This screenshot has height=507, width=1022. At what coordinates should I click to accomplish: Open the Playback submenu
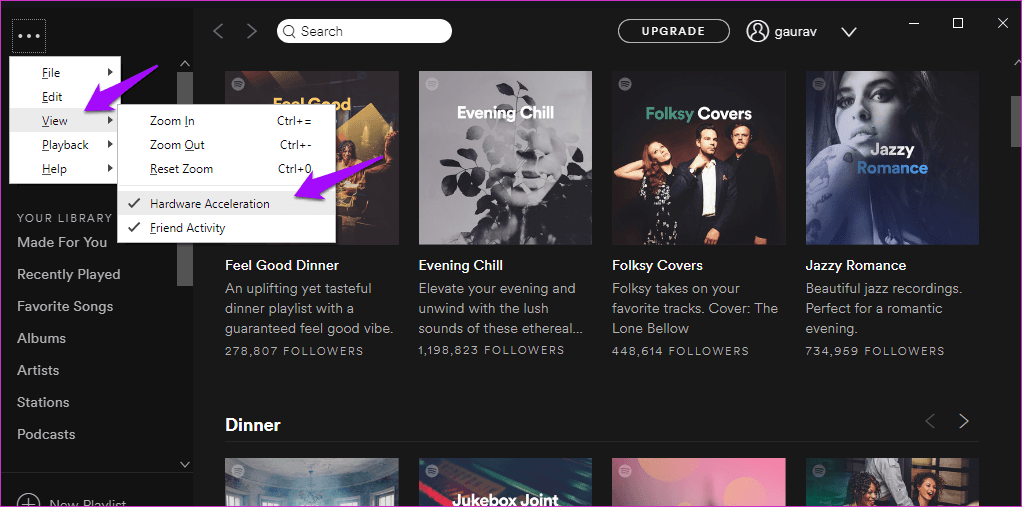coord(65,145)
